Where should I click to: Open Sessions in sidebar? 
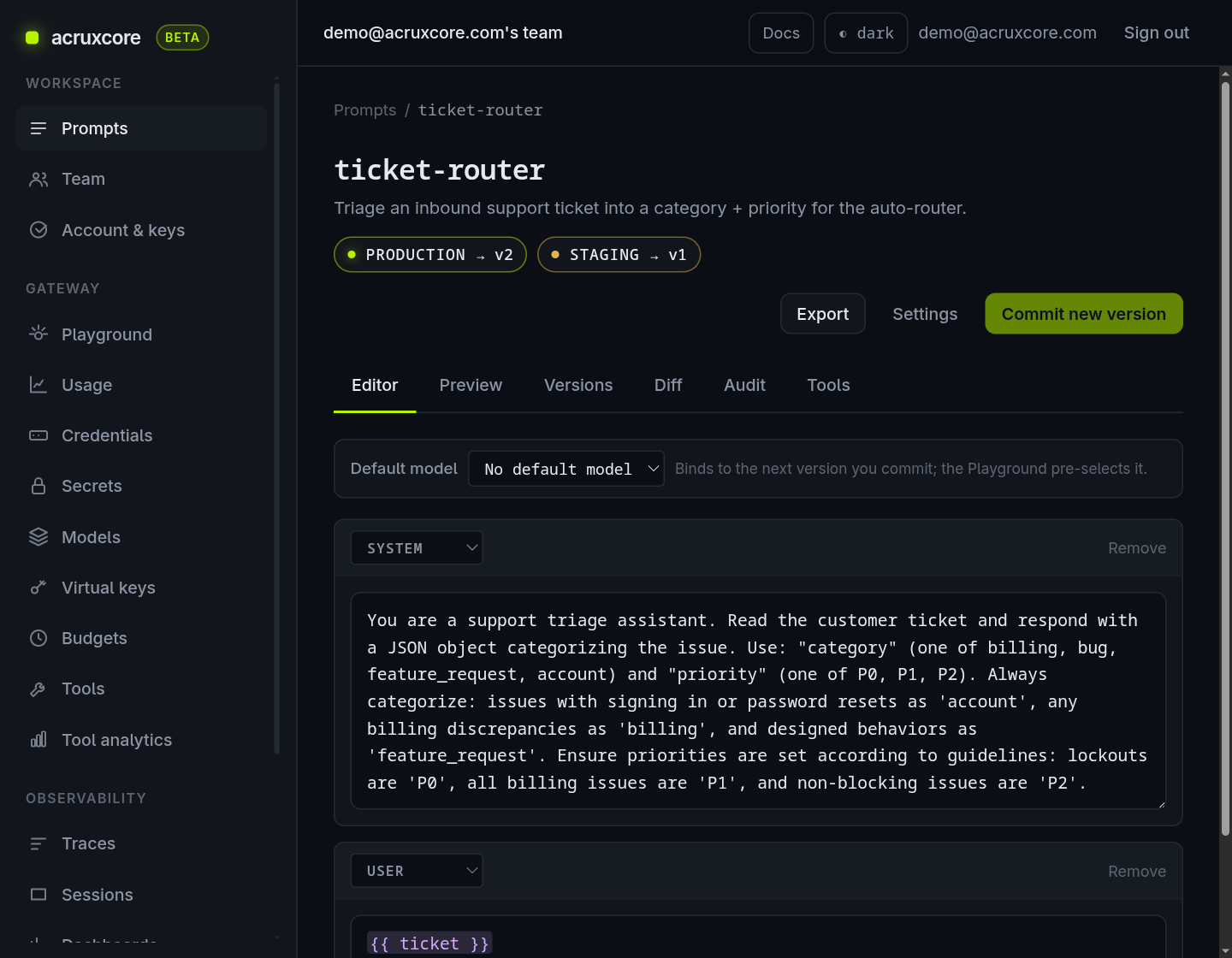point(141,895)
